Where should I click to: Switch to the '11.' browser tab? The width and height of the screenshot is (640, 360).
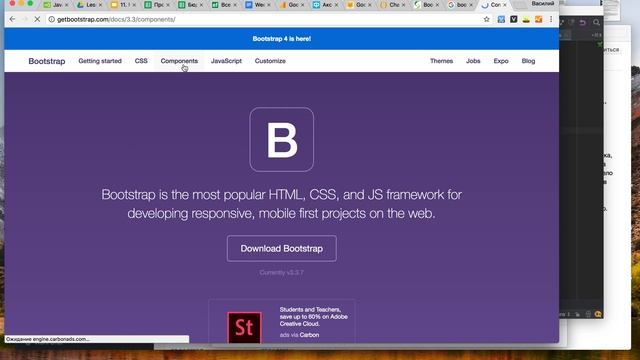(123, 5)
